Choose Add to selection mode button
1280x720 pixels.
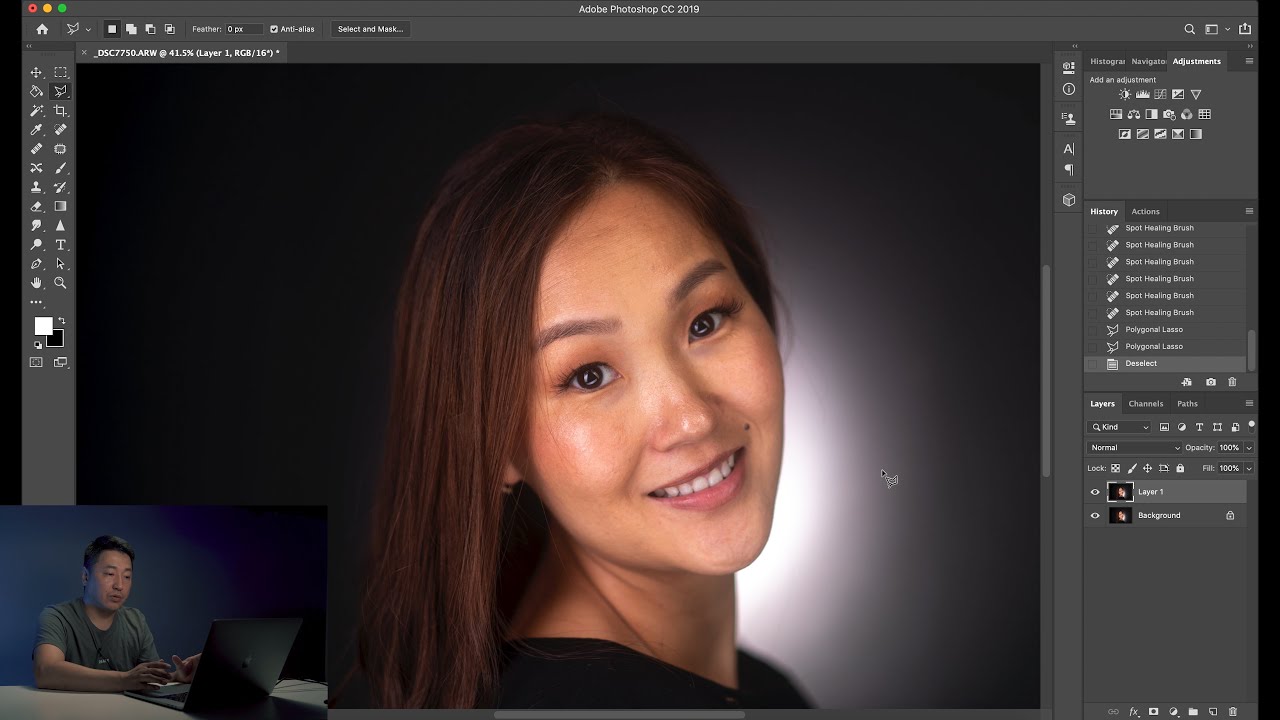[x=131, y=29]
